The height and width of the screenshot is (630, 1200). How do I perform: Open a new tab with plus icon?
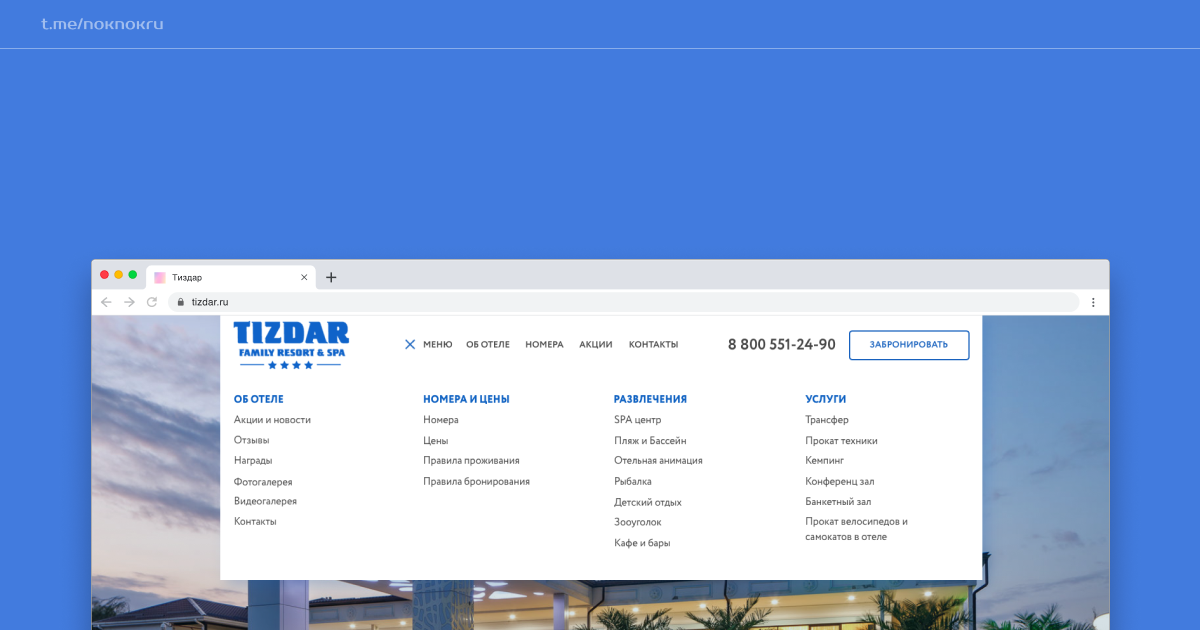[331, 277]
